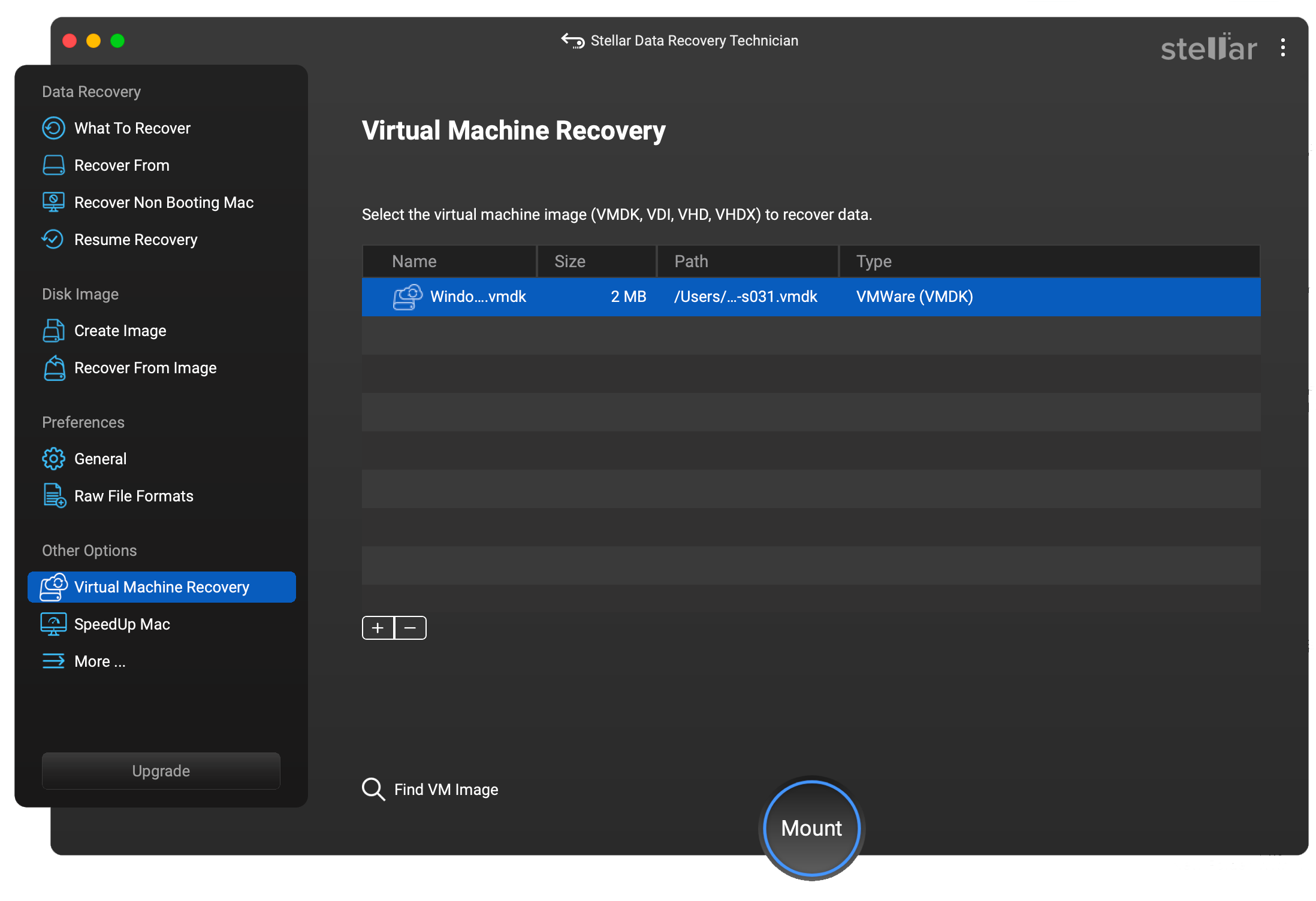This screenshot has width=1316, height=901.
Task: Select the Create Image icon
Action: click(53, 331)
